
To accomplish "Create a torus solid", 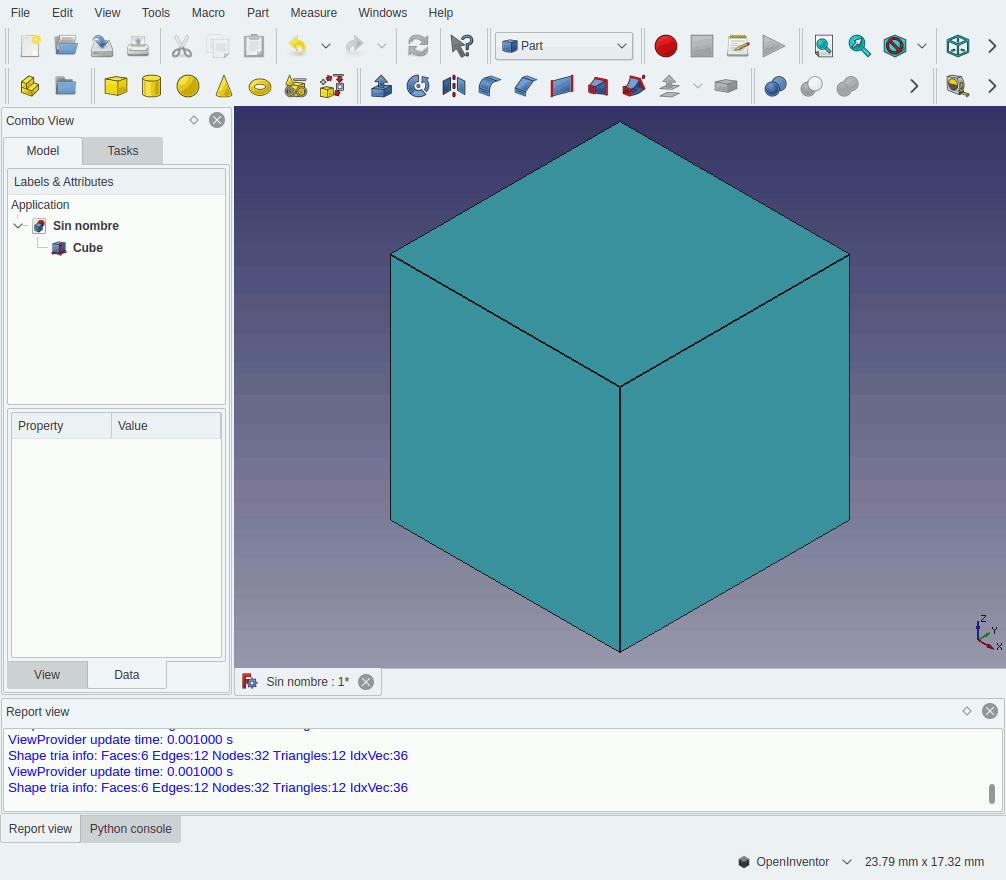I will pos(260,86).
